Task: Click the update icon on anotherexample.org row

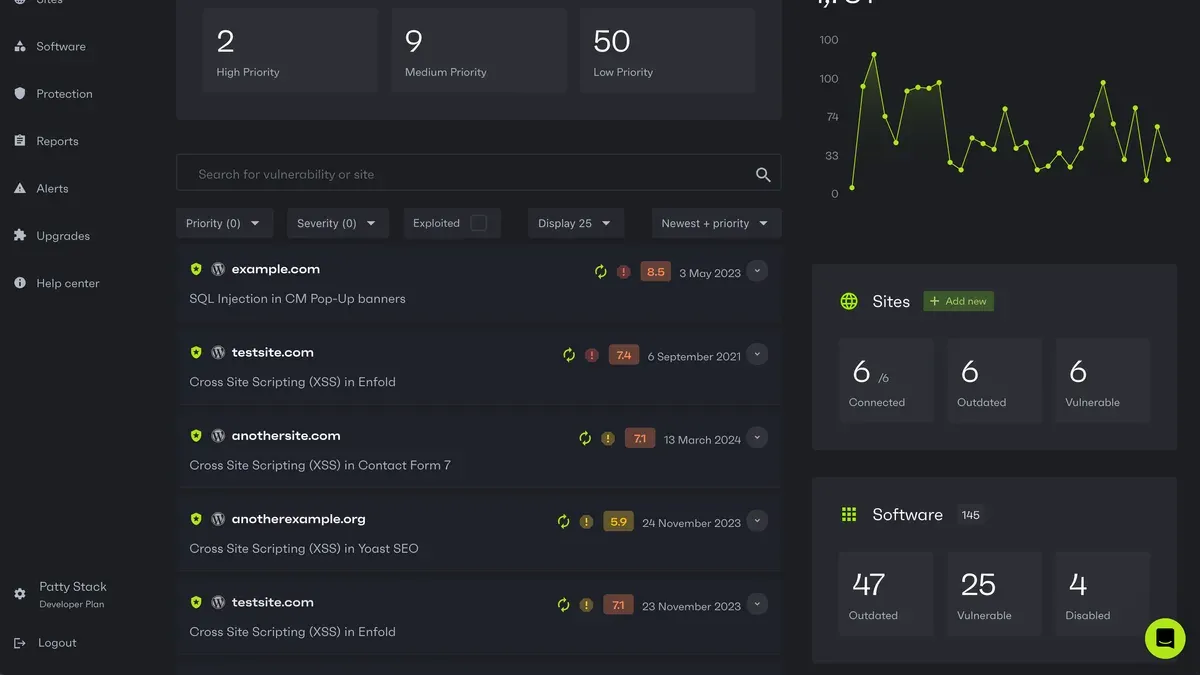Action: 563,521
